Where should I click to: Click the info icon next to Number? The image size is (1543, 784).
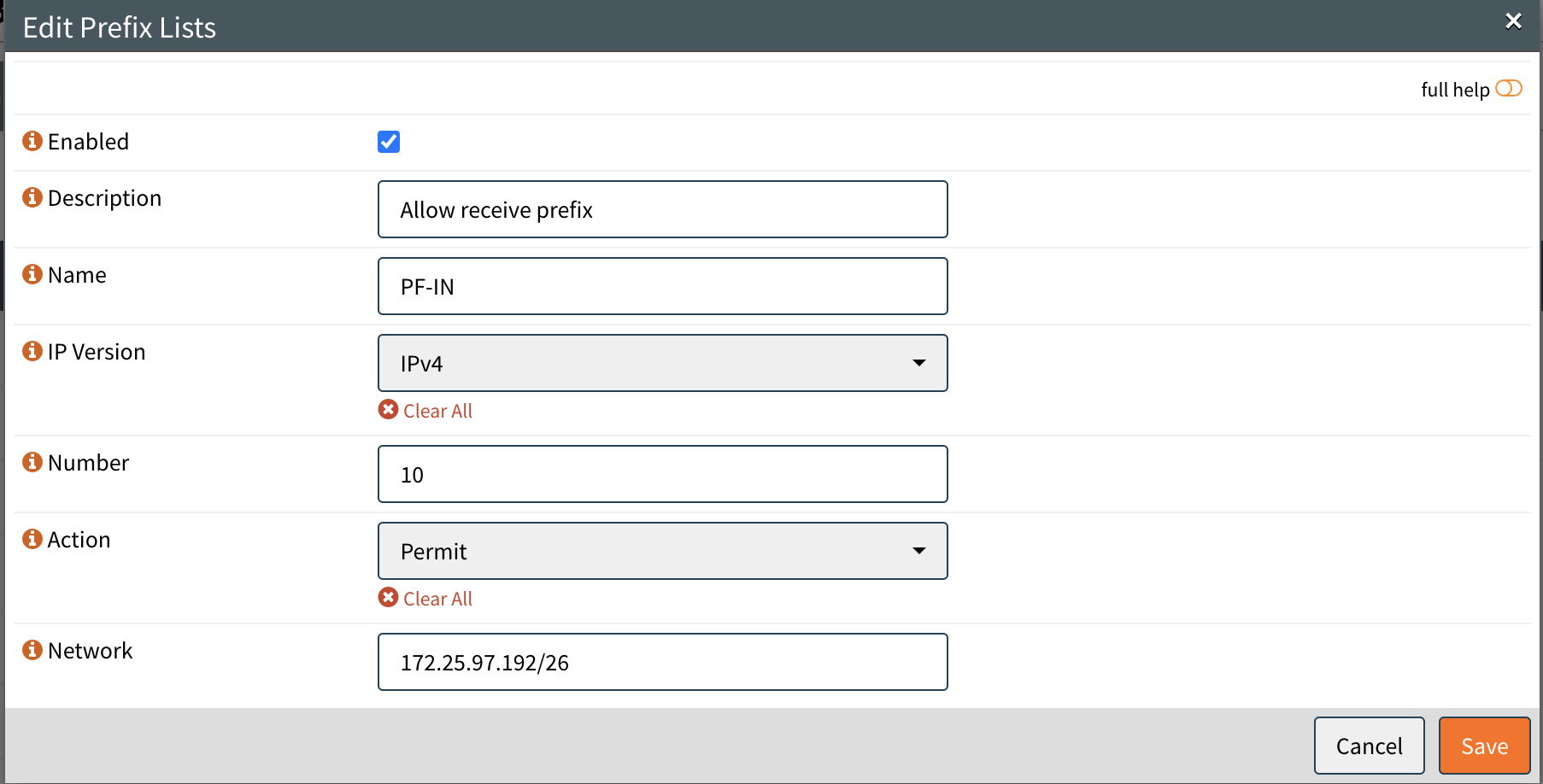[32, 462]
